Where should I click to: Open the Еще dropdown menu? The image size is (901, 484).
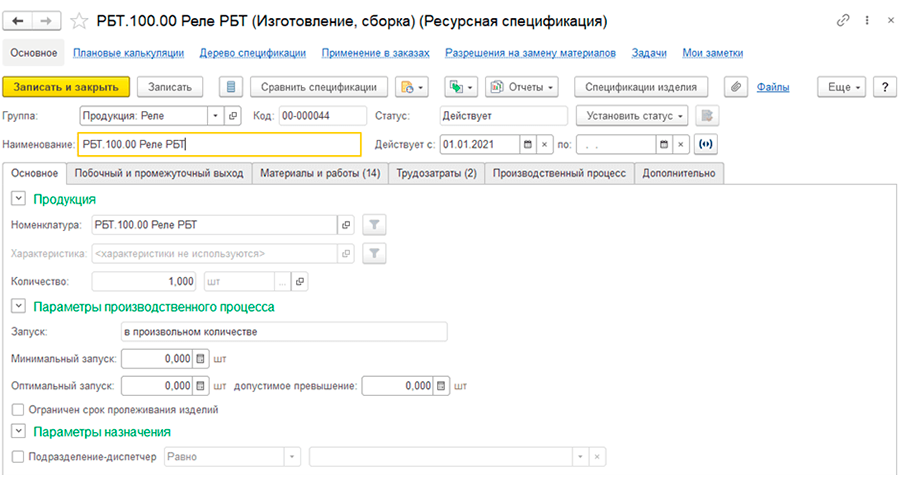[x=841, y=87]
